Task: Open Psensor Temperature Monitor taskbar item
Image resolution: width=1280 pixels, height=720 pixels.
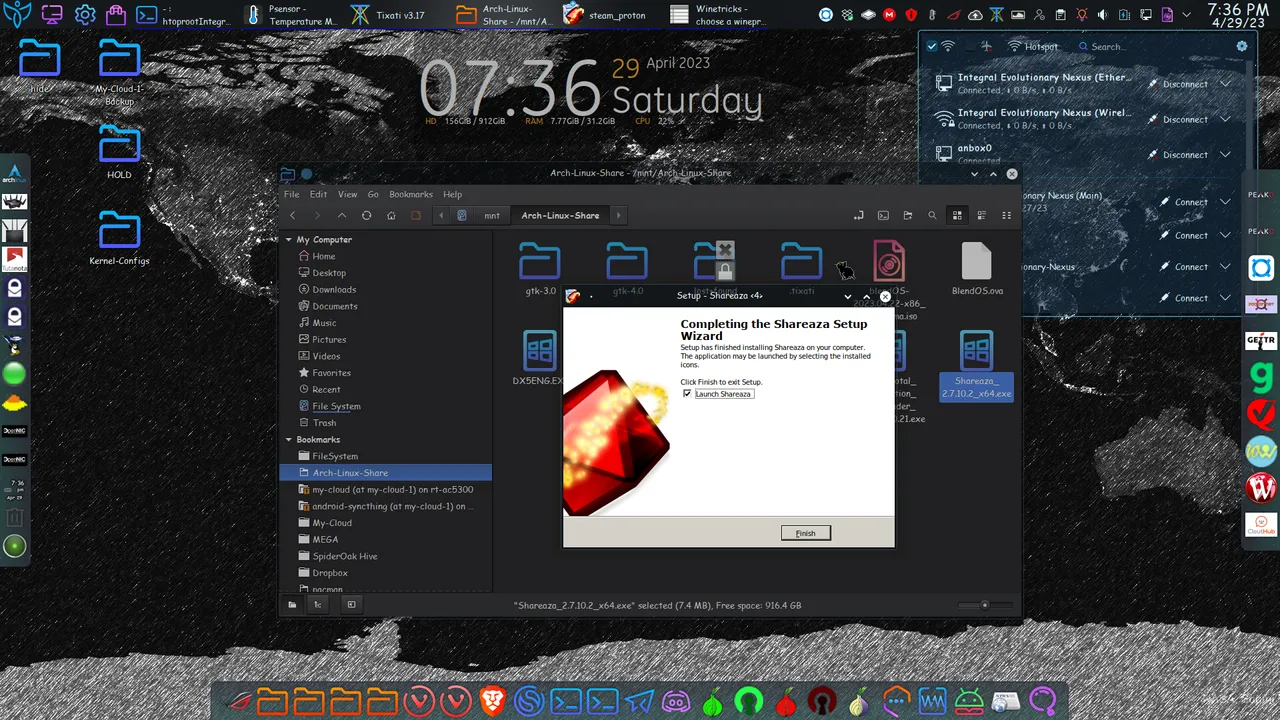Action: 289,15
